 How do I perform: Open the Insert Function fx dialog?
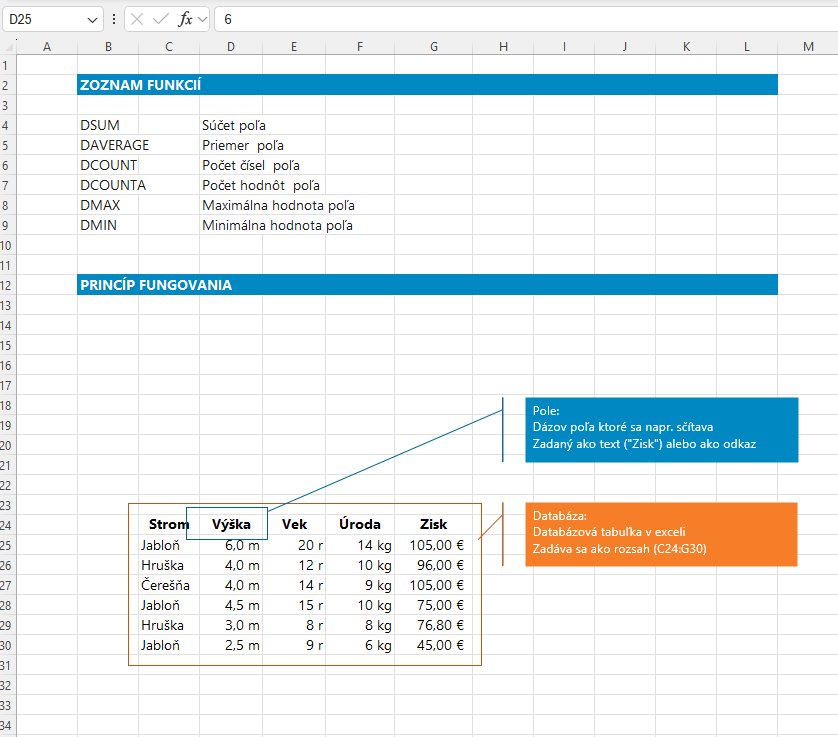point(185,19)
